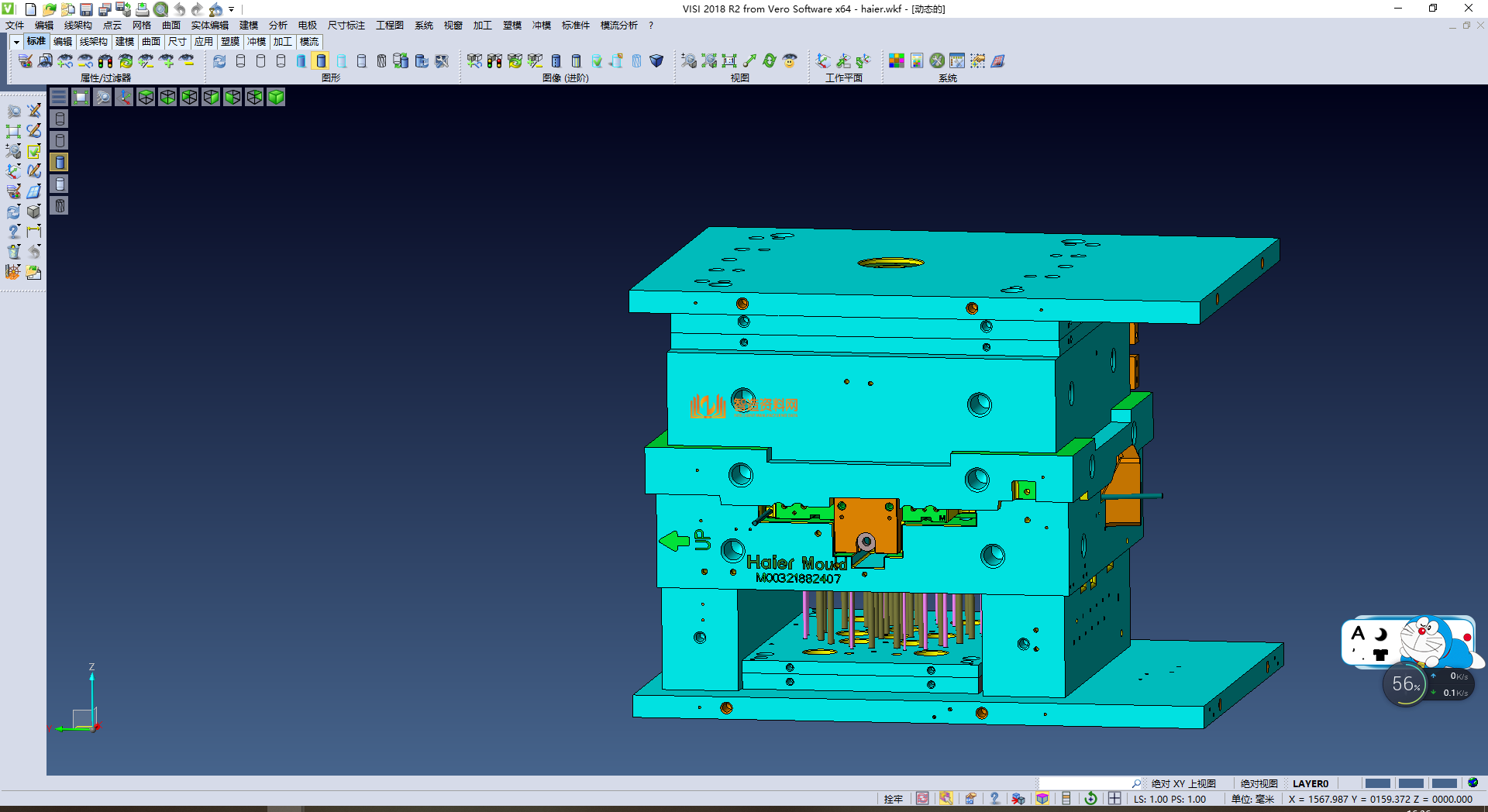This screenshot has width=1488, height=812.
Task: Click the search input field in status bar
Action: click(x=1085, y=783)
